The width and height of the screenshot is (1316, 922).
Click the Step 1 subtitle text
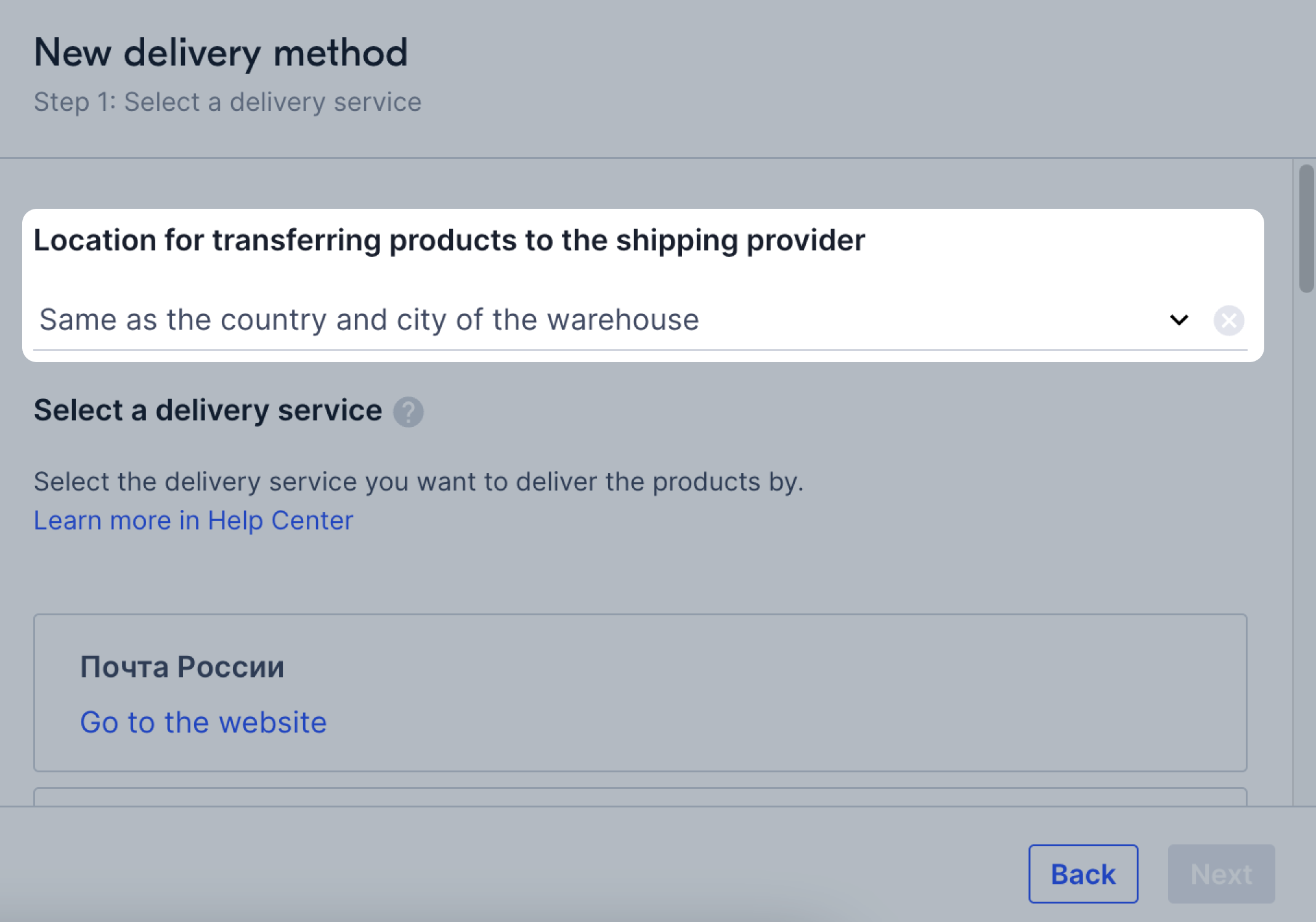pyautogui.click(x=227, y=102)
